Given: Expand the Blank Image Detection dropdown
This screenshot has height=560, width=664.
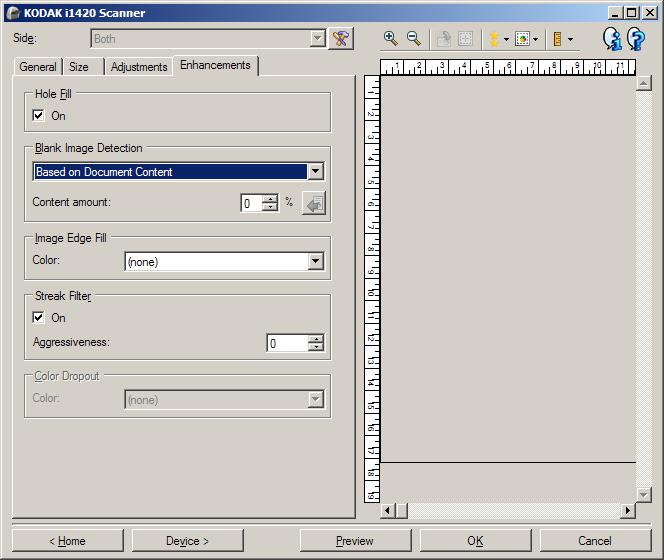Looking at the screenshot, I should point(315,172).
